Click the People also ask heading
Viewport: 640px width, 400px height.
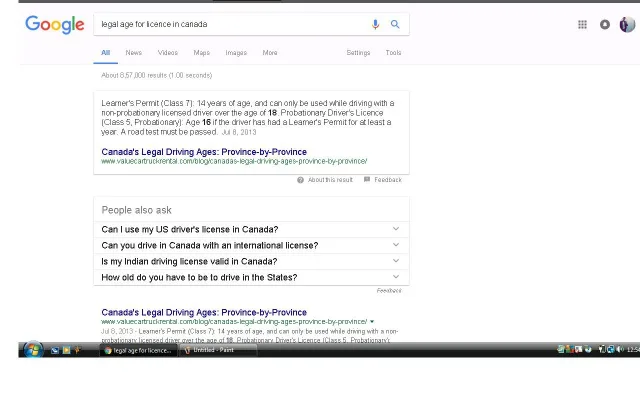click(x=136, y=210)
